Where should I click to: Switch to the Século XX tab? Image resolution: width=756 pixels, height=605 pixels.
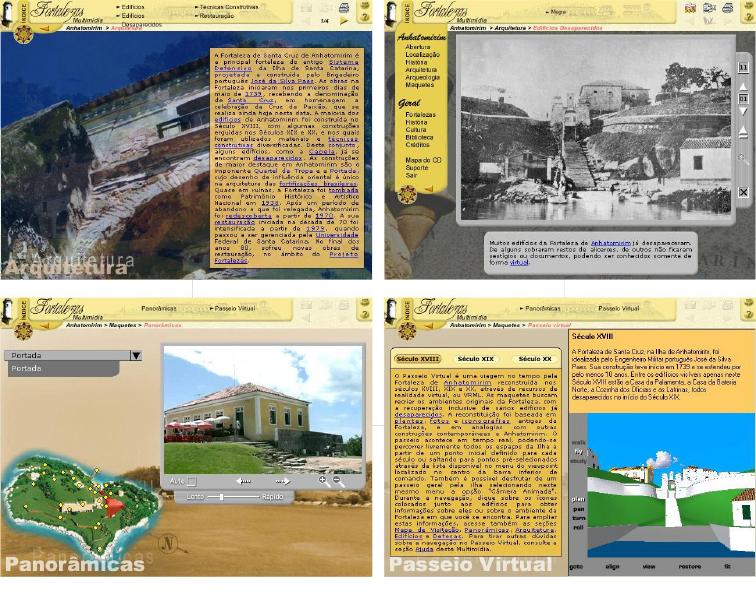pos(534,358)
